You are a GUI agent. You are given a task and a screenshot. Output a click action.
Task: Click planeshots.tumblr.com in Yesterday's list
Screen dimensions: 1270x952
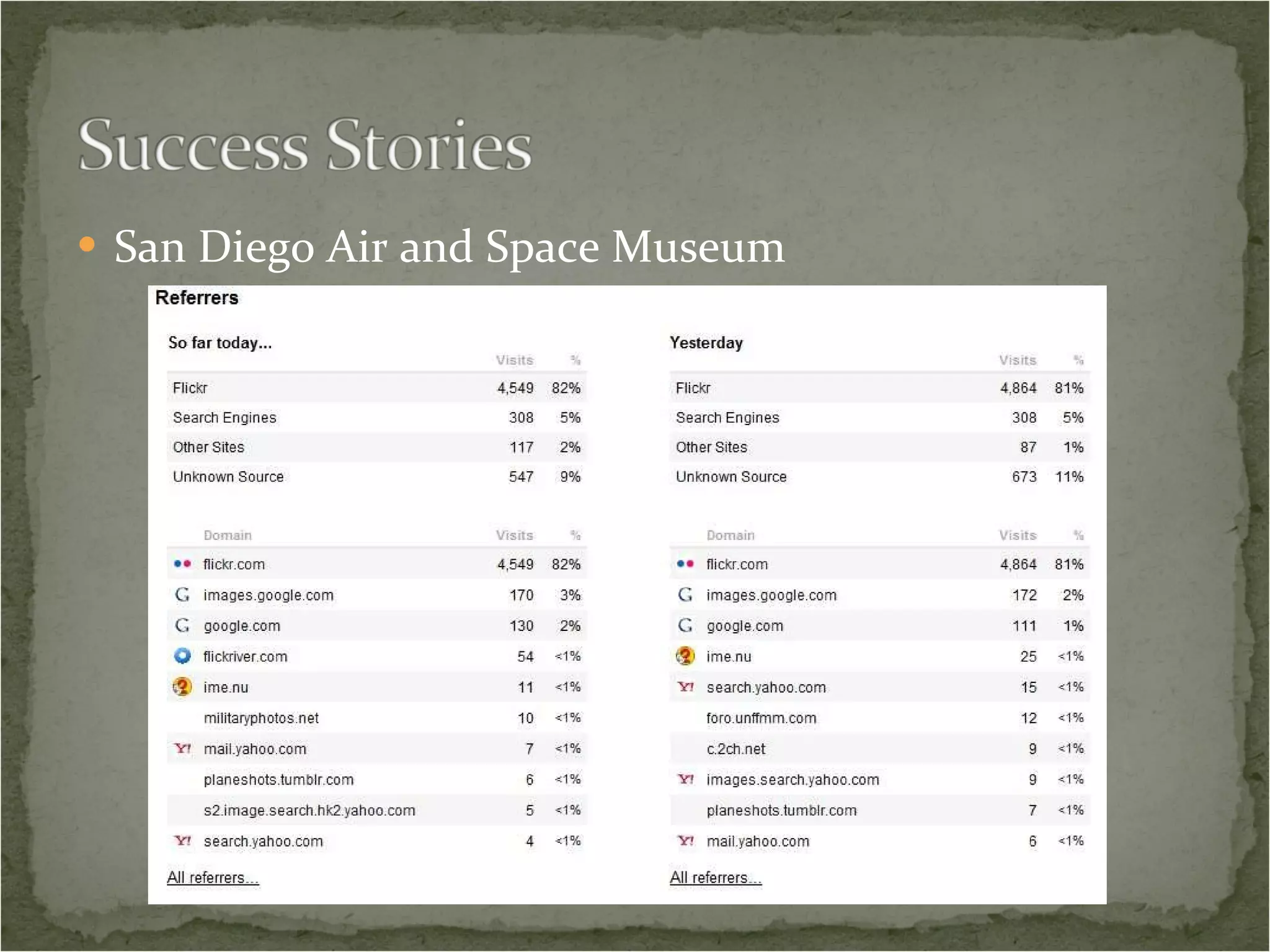point(781,810)
